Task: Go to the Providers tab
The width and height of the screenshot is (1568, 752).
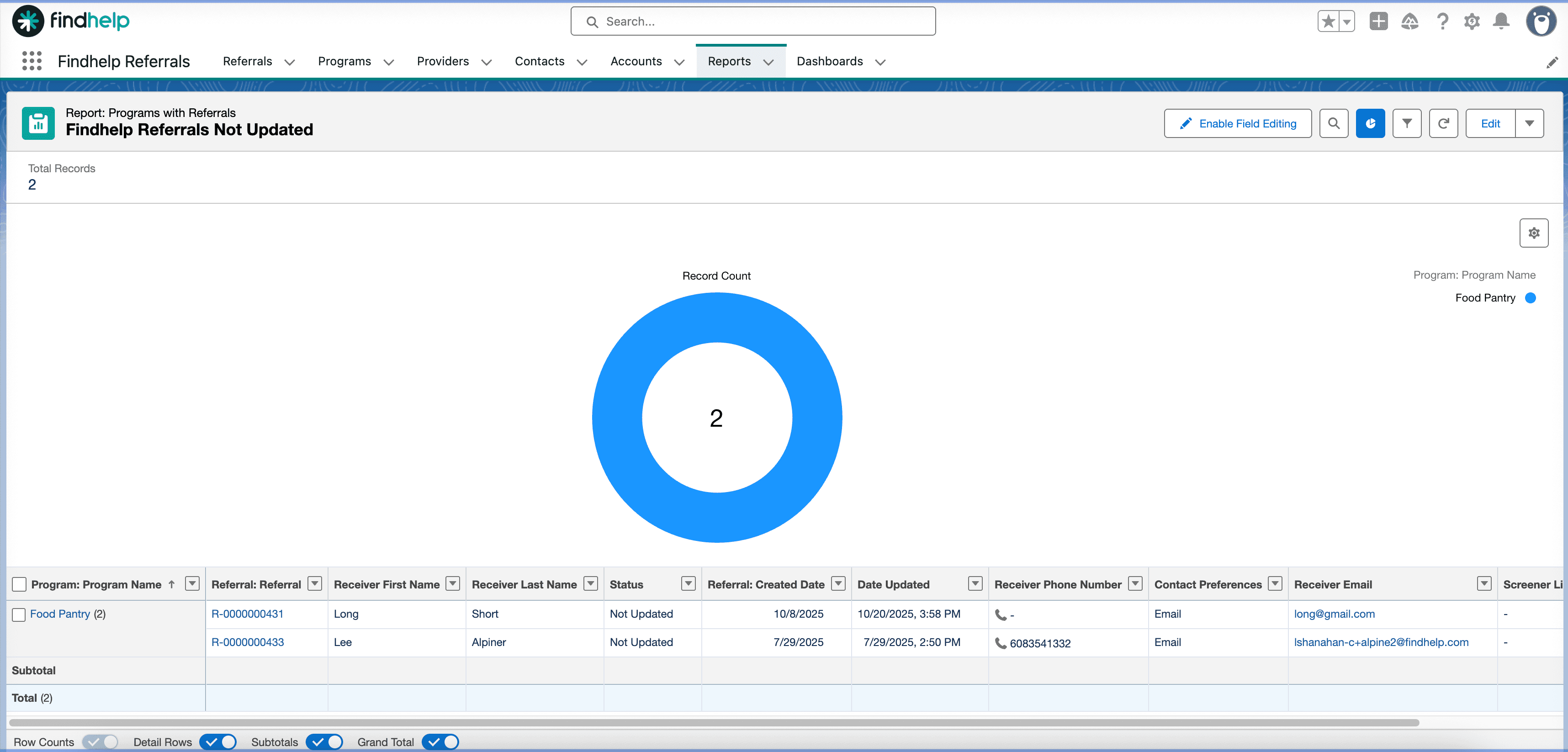Action: tap(443, 62)
